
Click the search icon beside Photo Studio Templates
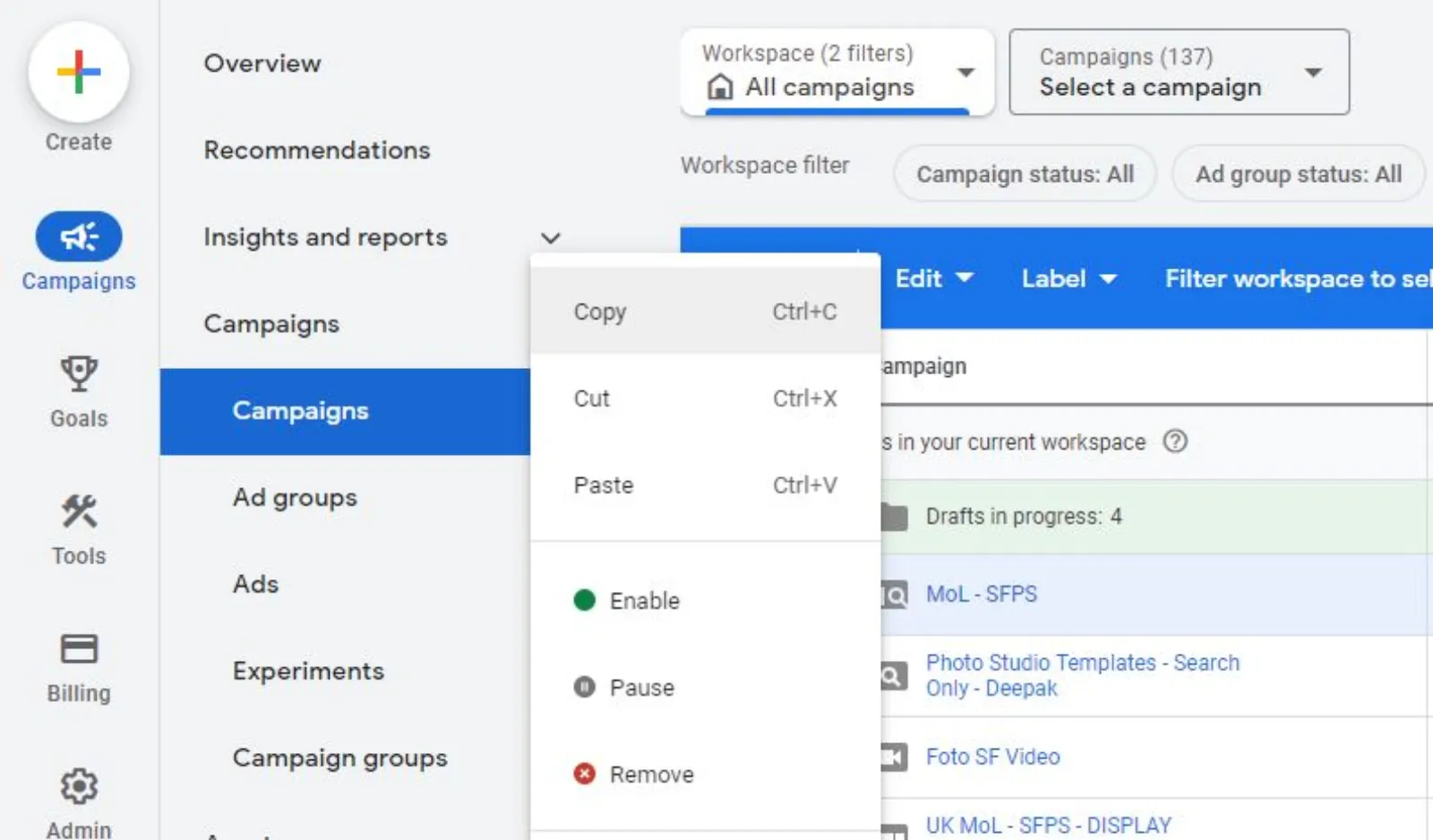tap(894, 675)
